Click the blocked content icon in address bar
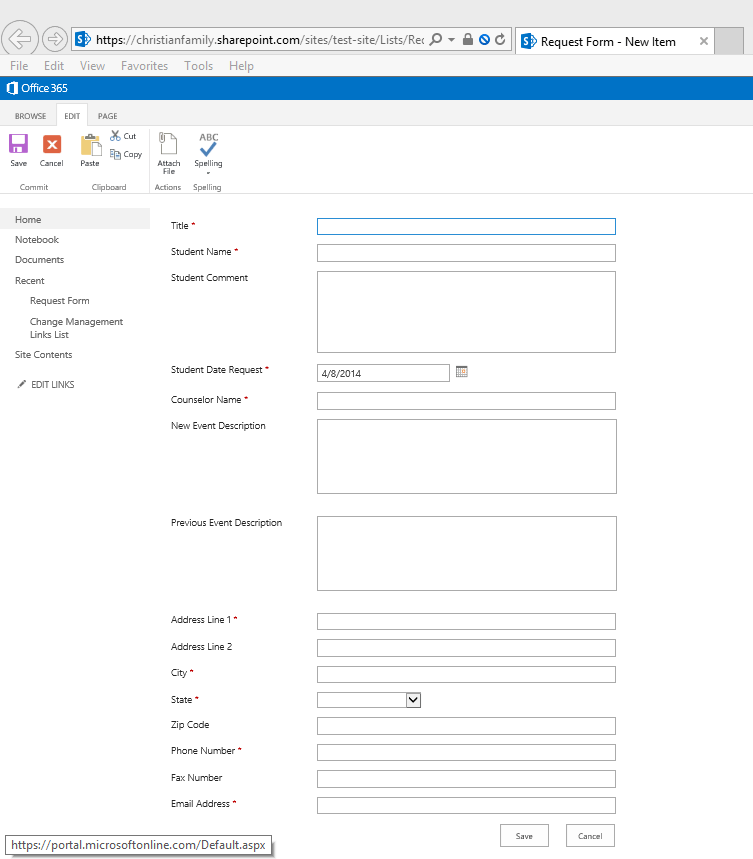The width and height of the screenshot is (753, 859). pyautogui.click(x=484, y=39)
